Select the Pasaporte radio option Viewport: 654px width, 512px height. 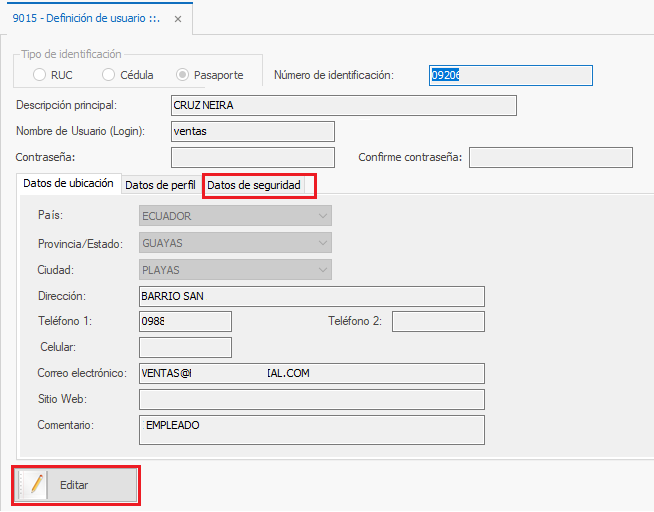(x=182, y=75)
